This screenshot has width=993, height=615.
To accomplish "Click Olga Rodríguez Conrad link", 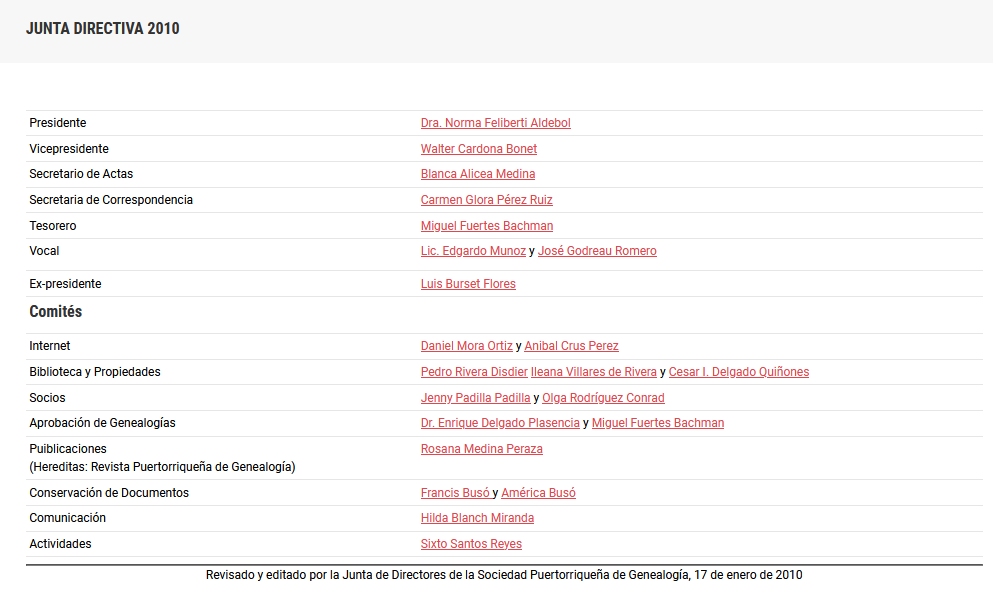I will [603, 398].
